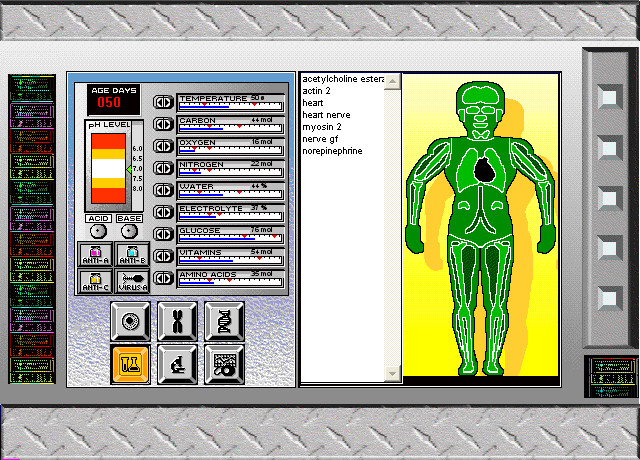Click the list scrollbar down arrow

[392, 373]
